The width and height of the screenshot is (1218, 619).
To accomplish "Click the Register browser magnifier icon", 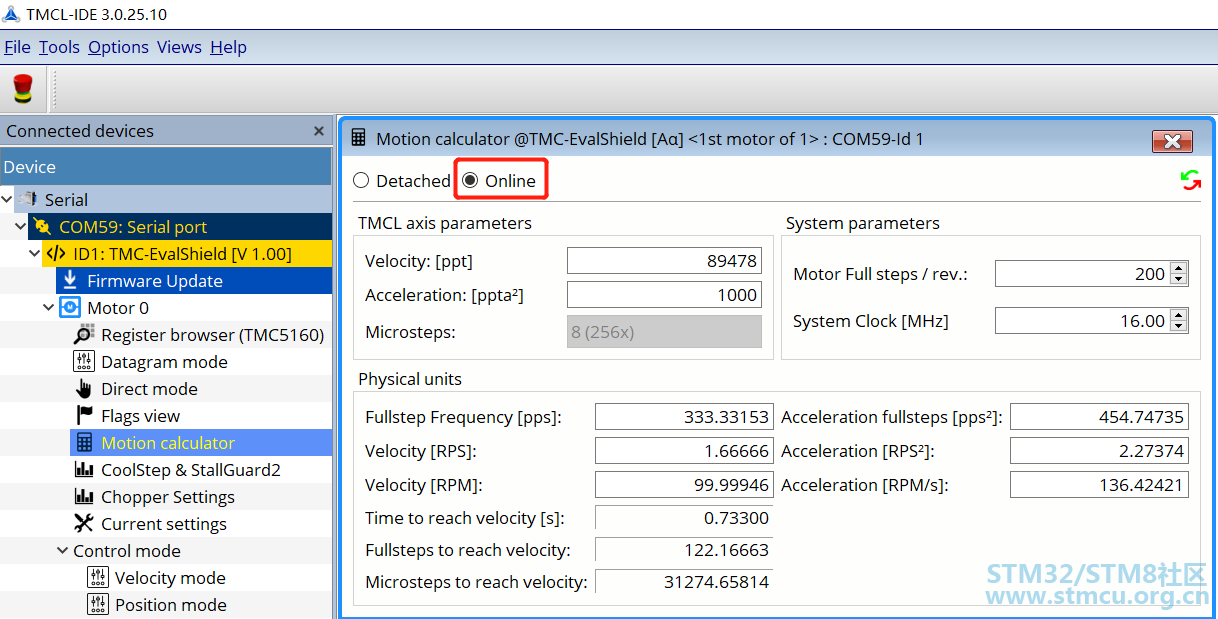I will coord(84,335).
